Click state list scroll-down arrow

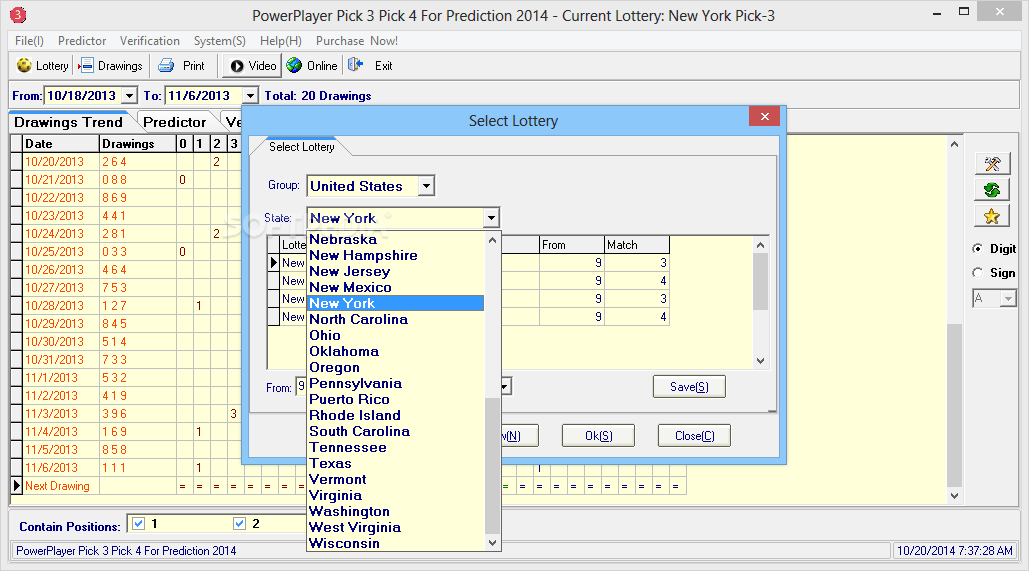tap(492, 543)
